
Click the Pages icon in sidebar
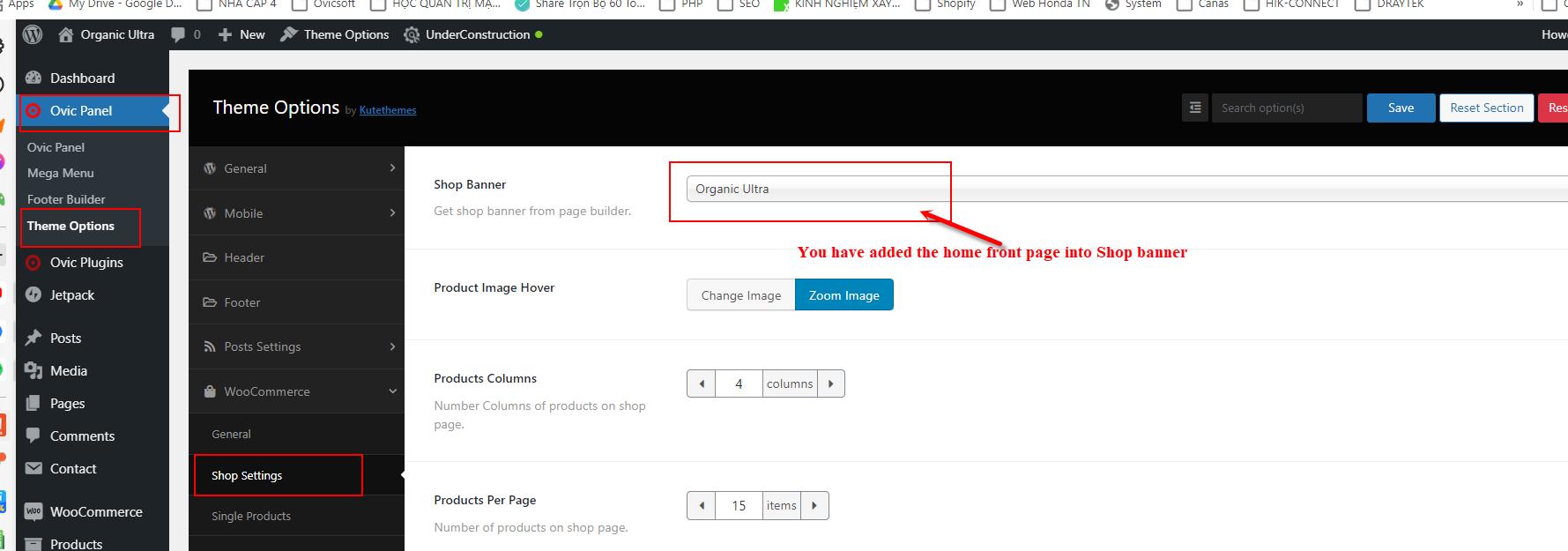point(33,403)
